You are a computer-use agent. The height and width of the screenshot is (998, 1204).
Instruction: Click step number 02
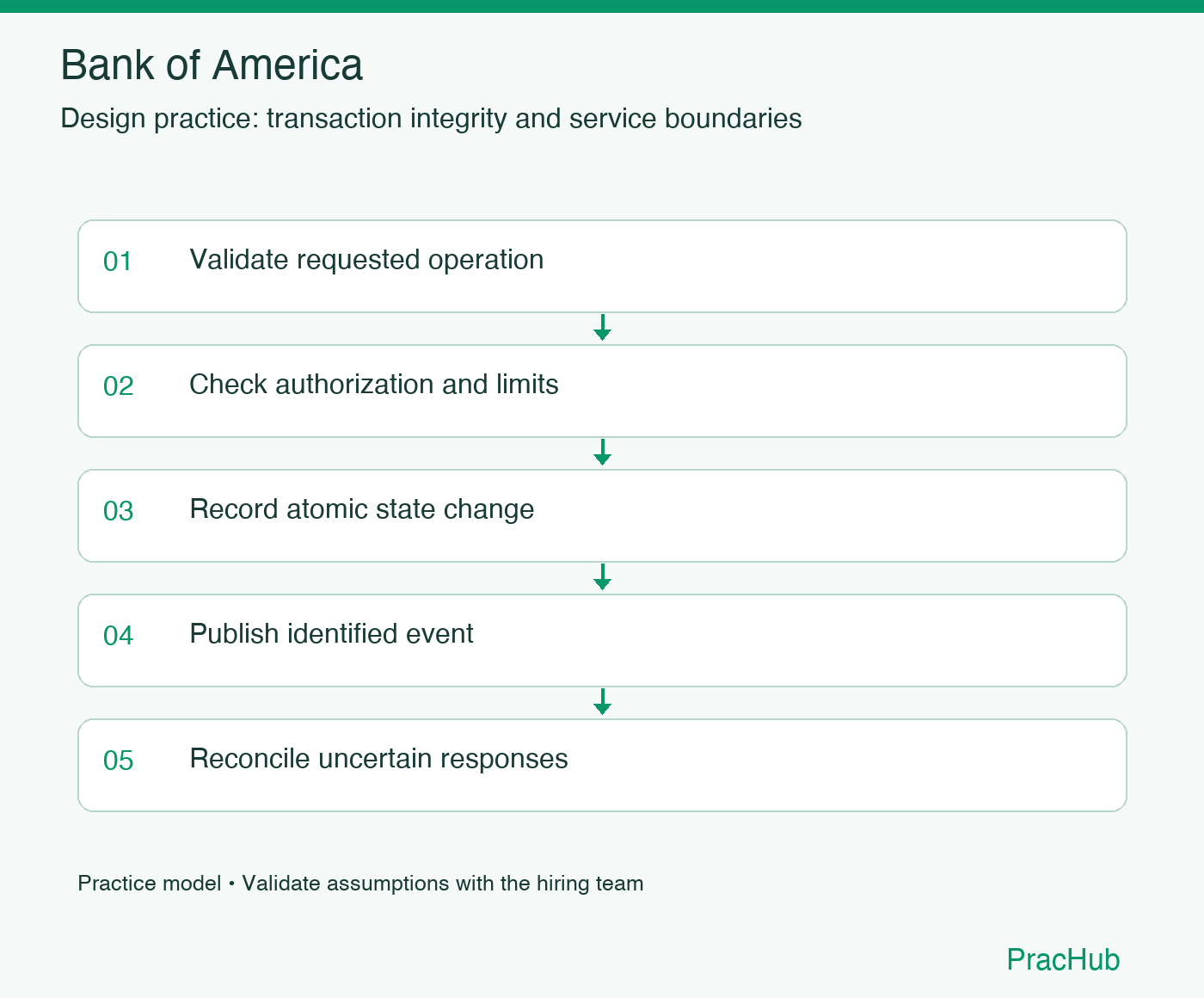118,386
